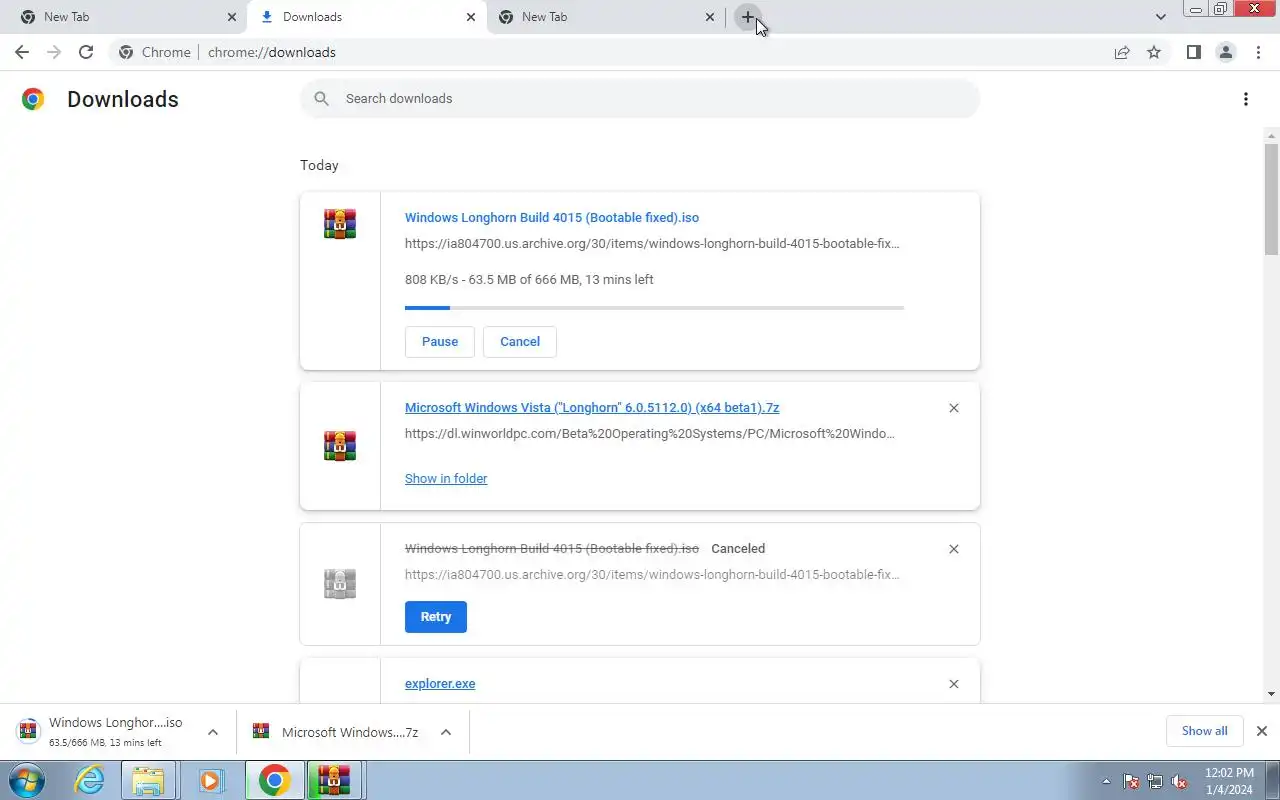Click the 'Today' date heading

319,165
